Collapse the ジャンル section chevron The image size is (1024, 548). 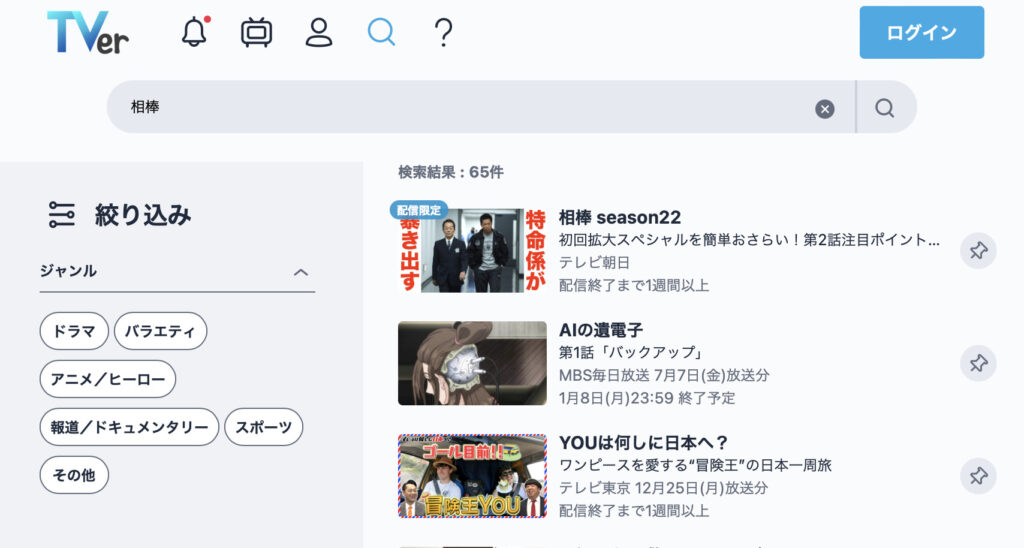[x=301, y=272]
